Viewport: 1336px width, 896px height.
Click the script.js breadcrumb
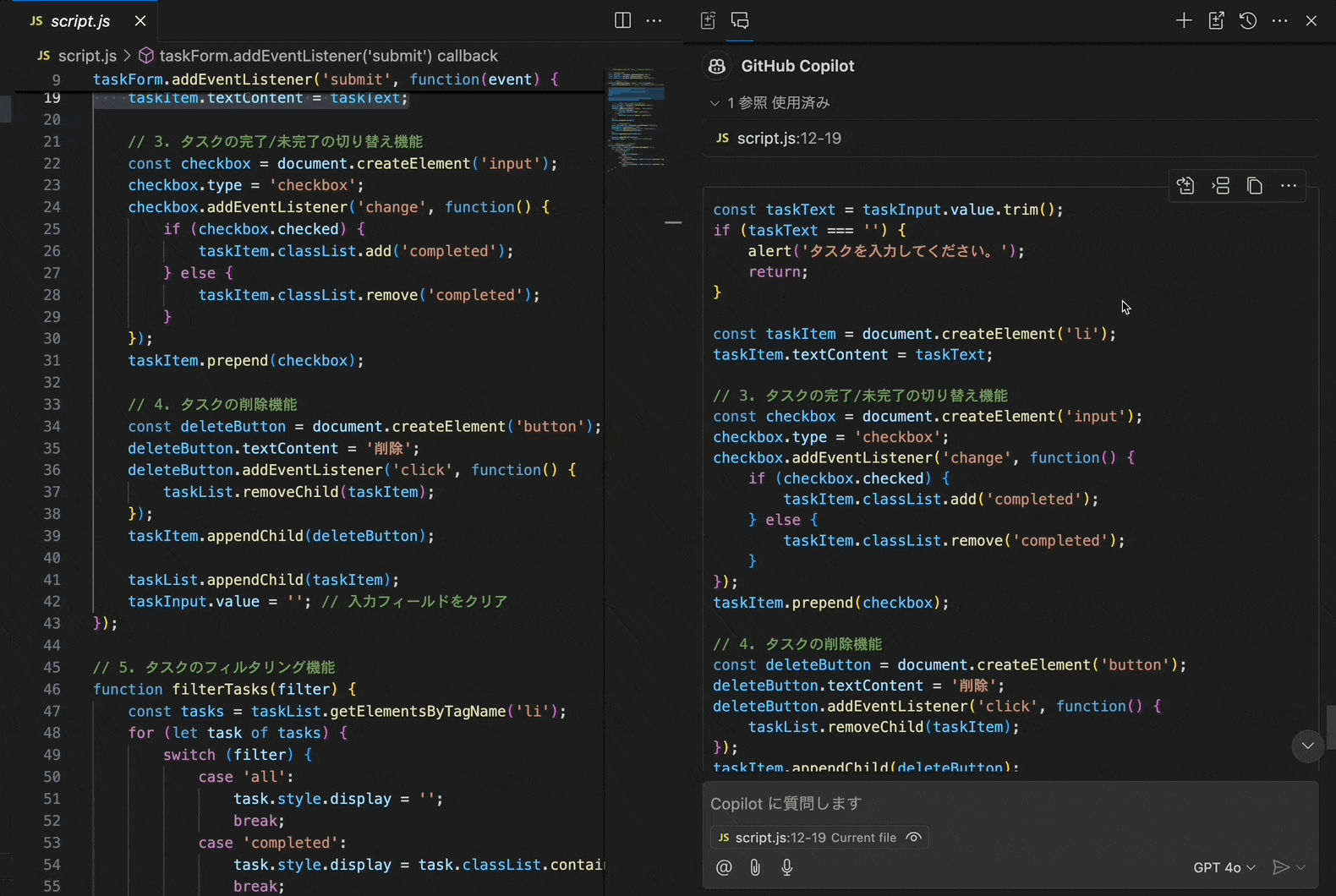pyautogui.click(x=87, y=56)
